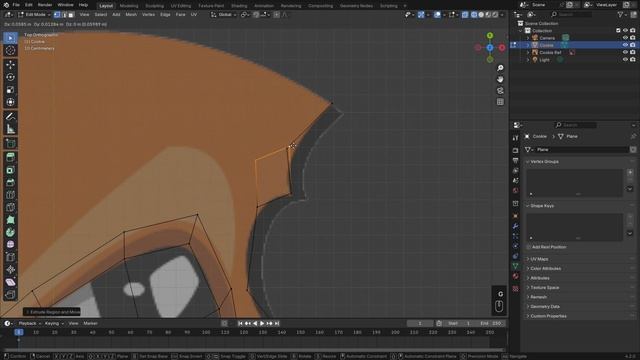Open the Render menu
This screenshot has height=360, width=640.
tap(45, 5)
